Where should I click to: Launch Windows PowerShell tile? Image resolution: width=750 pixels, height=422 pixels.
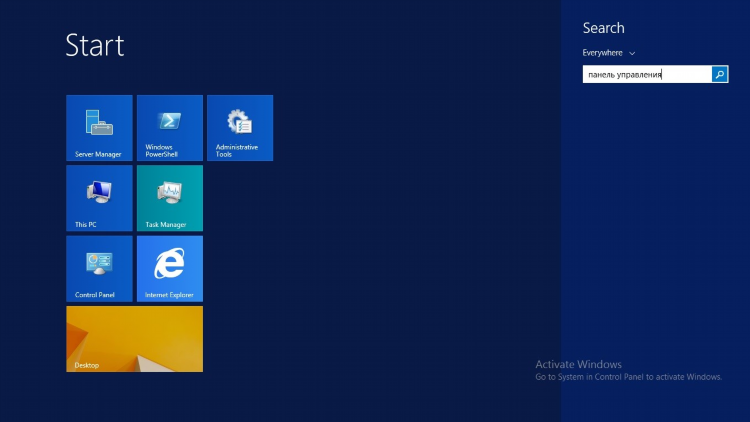[170, 128]
